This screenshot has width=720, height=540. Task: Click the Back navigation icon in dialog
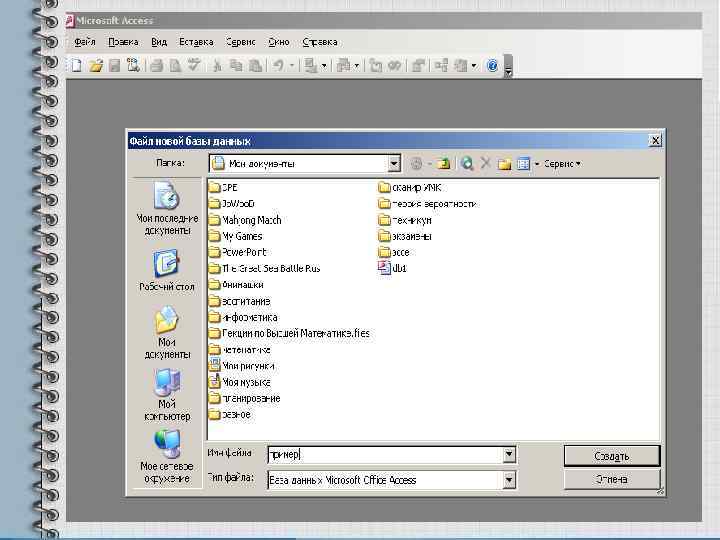pyautogui.click(x=416, y=163)
